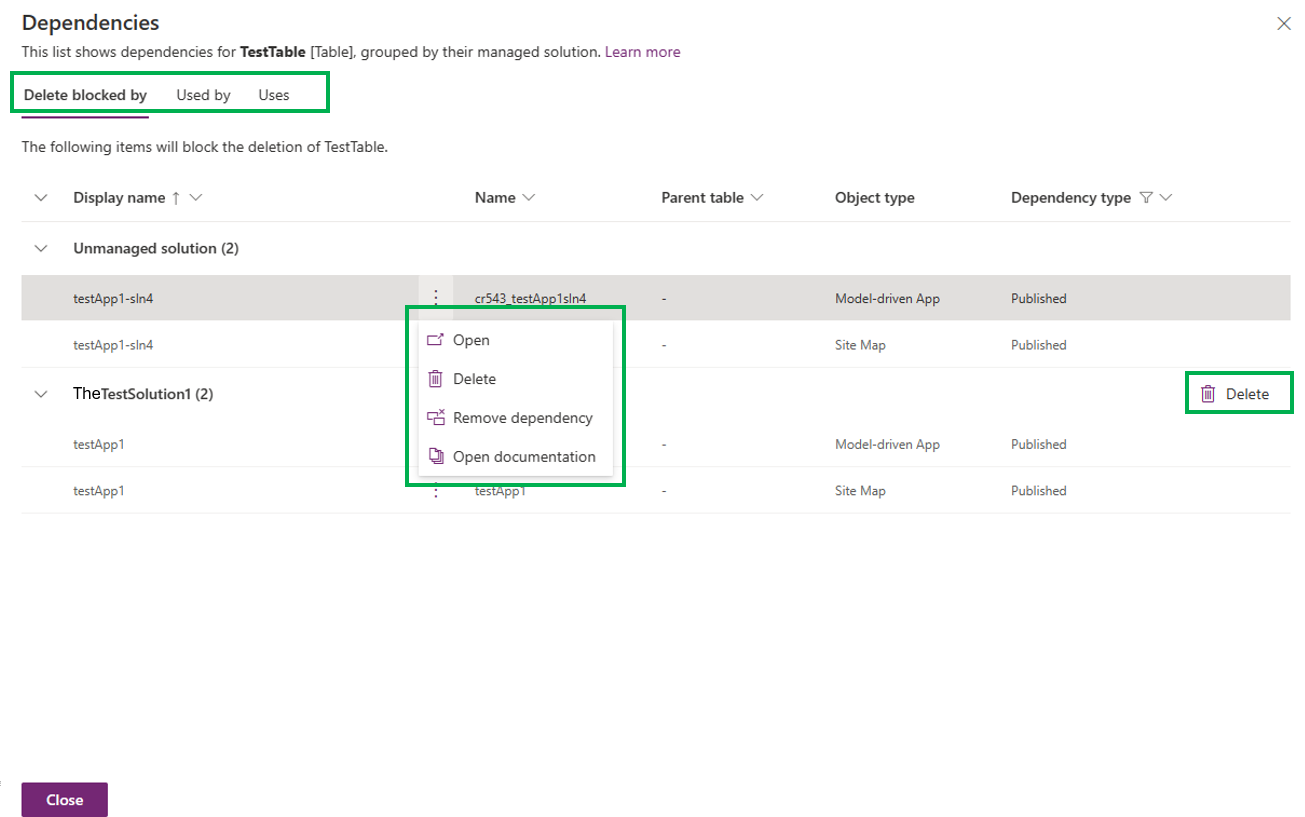The height and width of the screenshot is (817, 1305).
Task: Open more options for the testApp1 Site Map row
Action: 435,490
